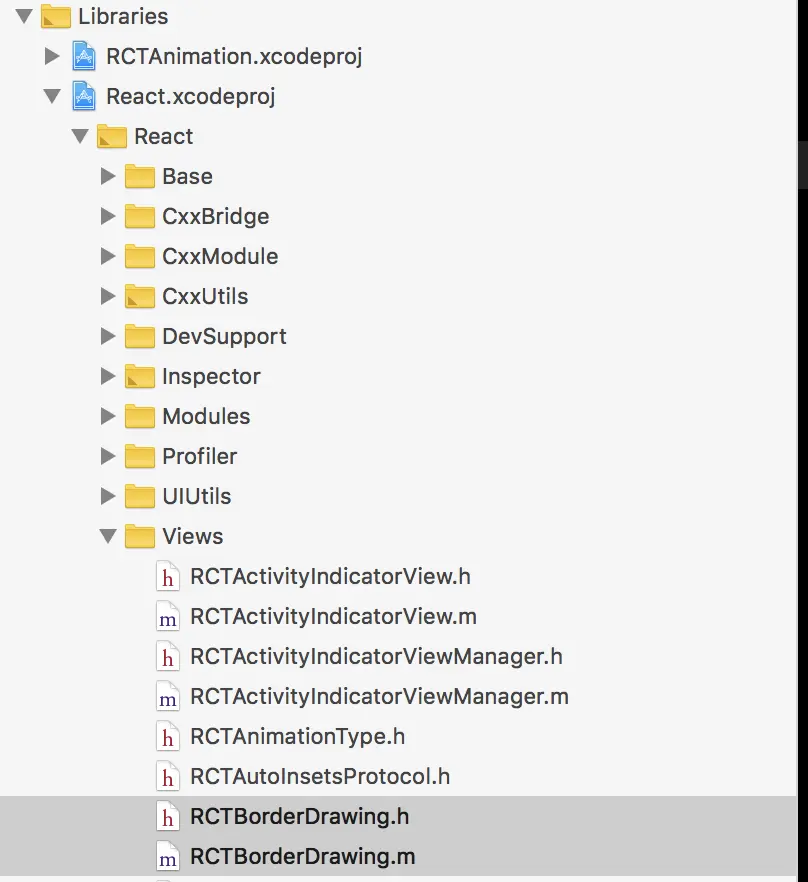The width and height of the screenshot is (808, 882).
Task: Click source icon of RCTBorderDrawing.m
Action: [x=168, y=856]
